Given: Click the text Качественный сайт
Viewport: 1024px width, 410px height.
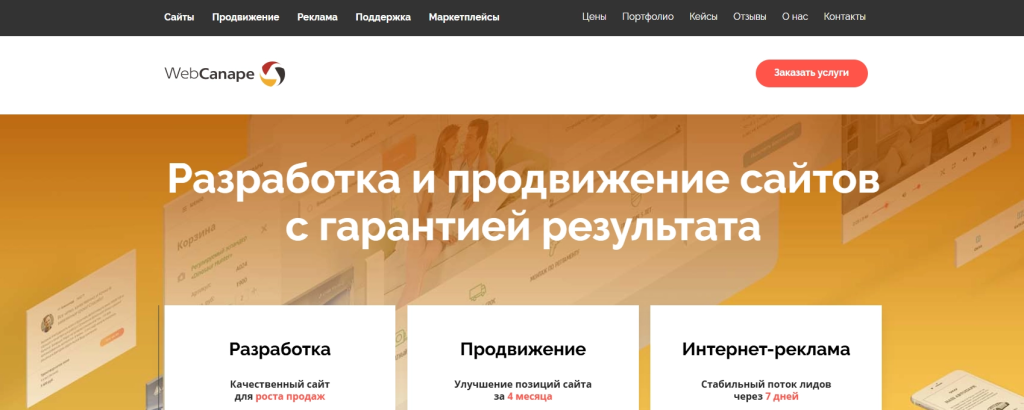Looking at the screenshot, I should pos(280,385).
